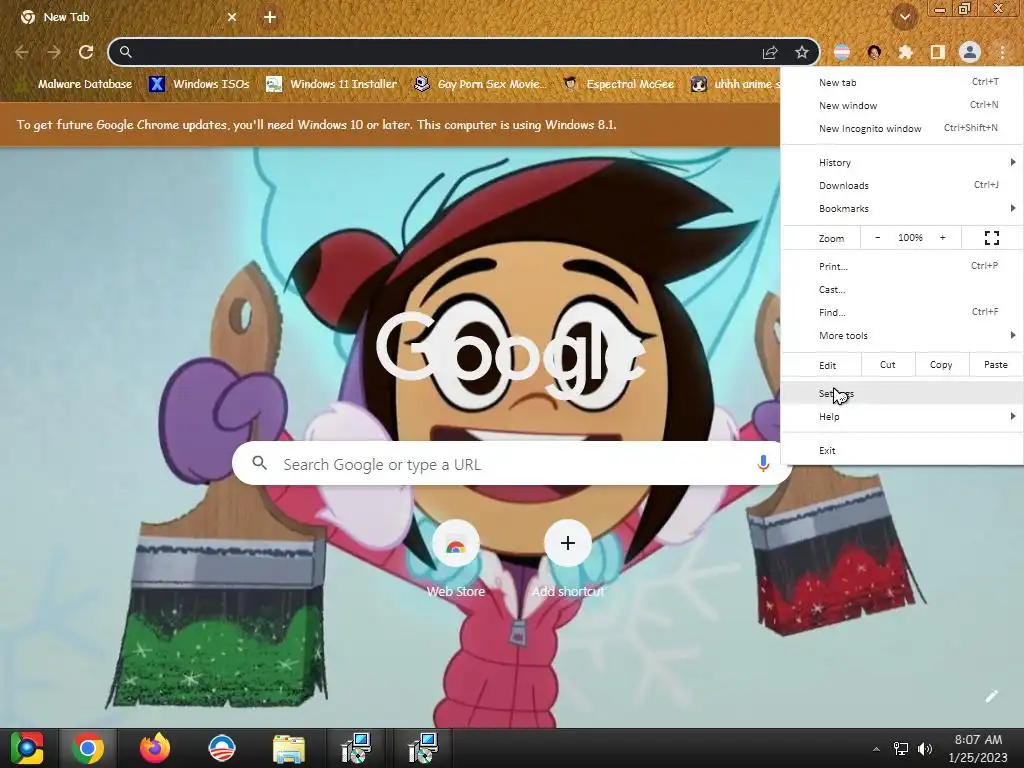Image resolution: width=1024 pixels, height=768 pixels.
Task: Choose Cast... from the menu
Action: pyautogui.click(x=902, y=289)
